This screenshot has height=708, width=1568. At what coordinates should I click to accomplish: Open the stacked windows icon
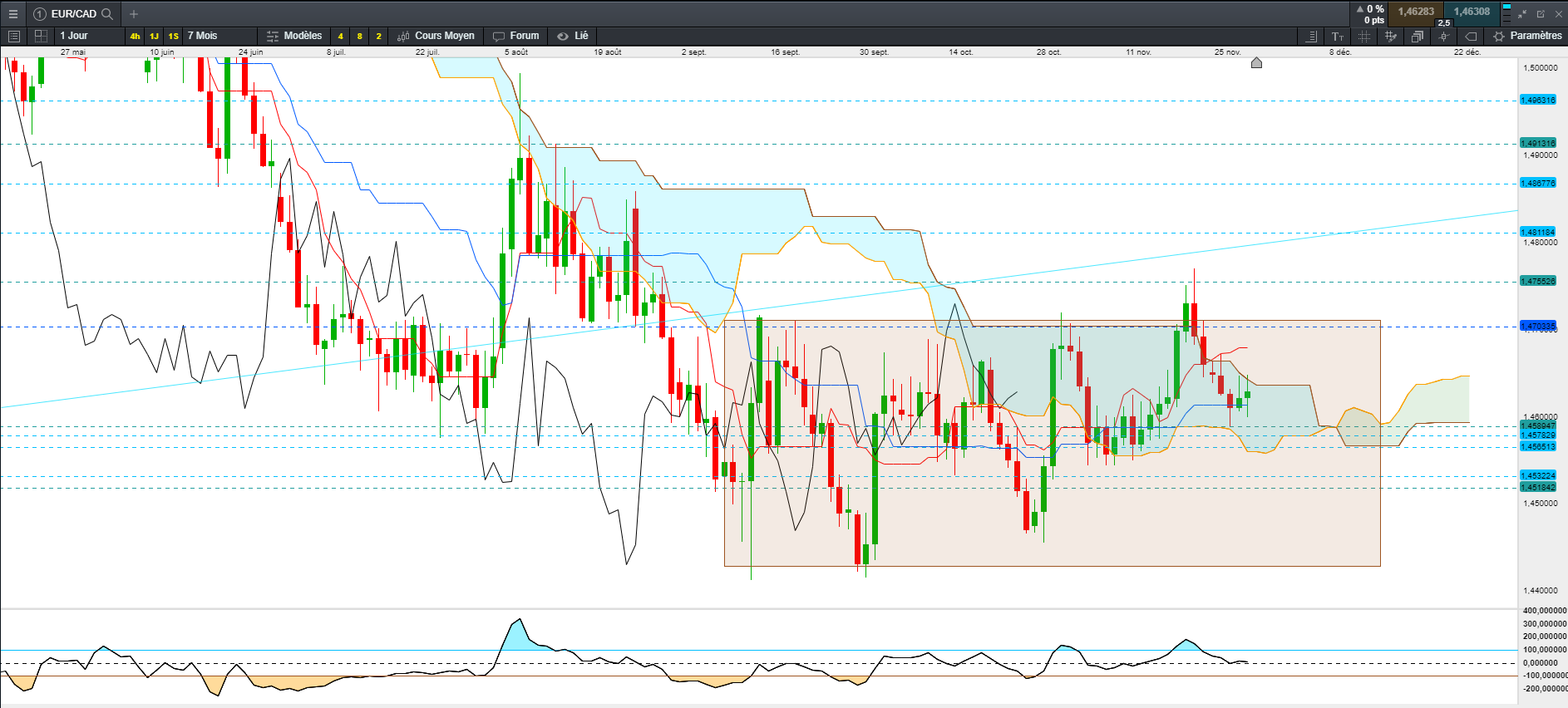click(1418, 37)
